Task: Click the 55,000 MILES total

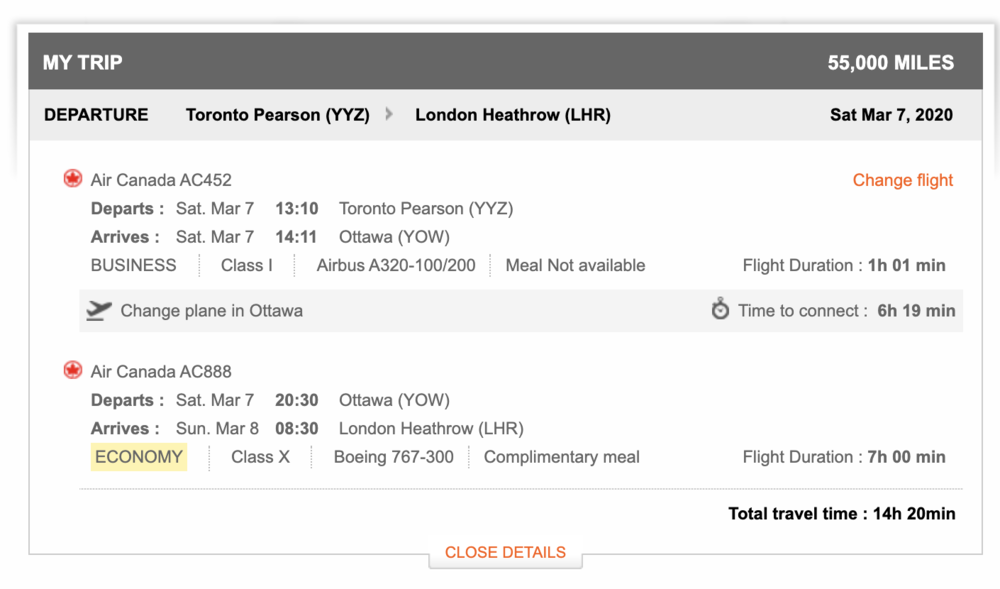Action: [890, 63]
